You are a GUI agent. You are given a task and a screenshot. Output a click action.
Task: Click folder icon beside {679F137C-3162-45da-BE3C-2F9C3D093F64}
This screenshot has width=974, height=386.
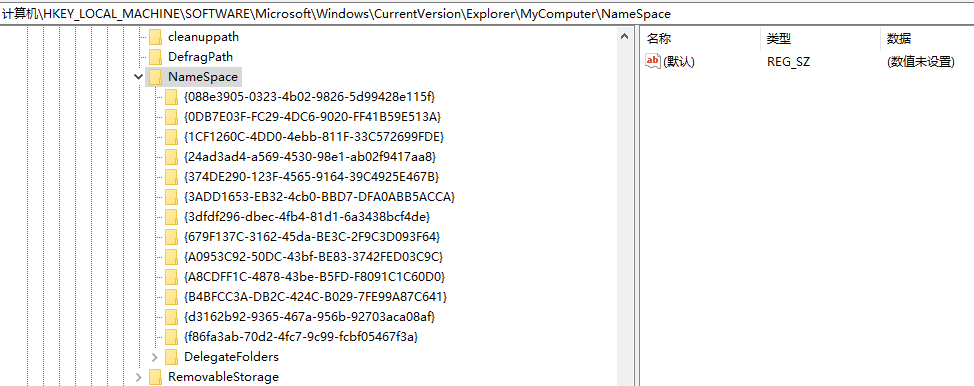171,237
